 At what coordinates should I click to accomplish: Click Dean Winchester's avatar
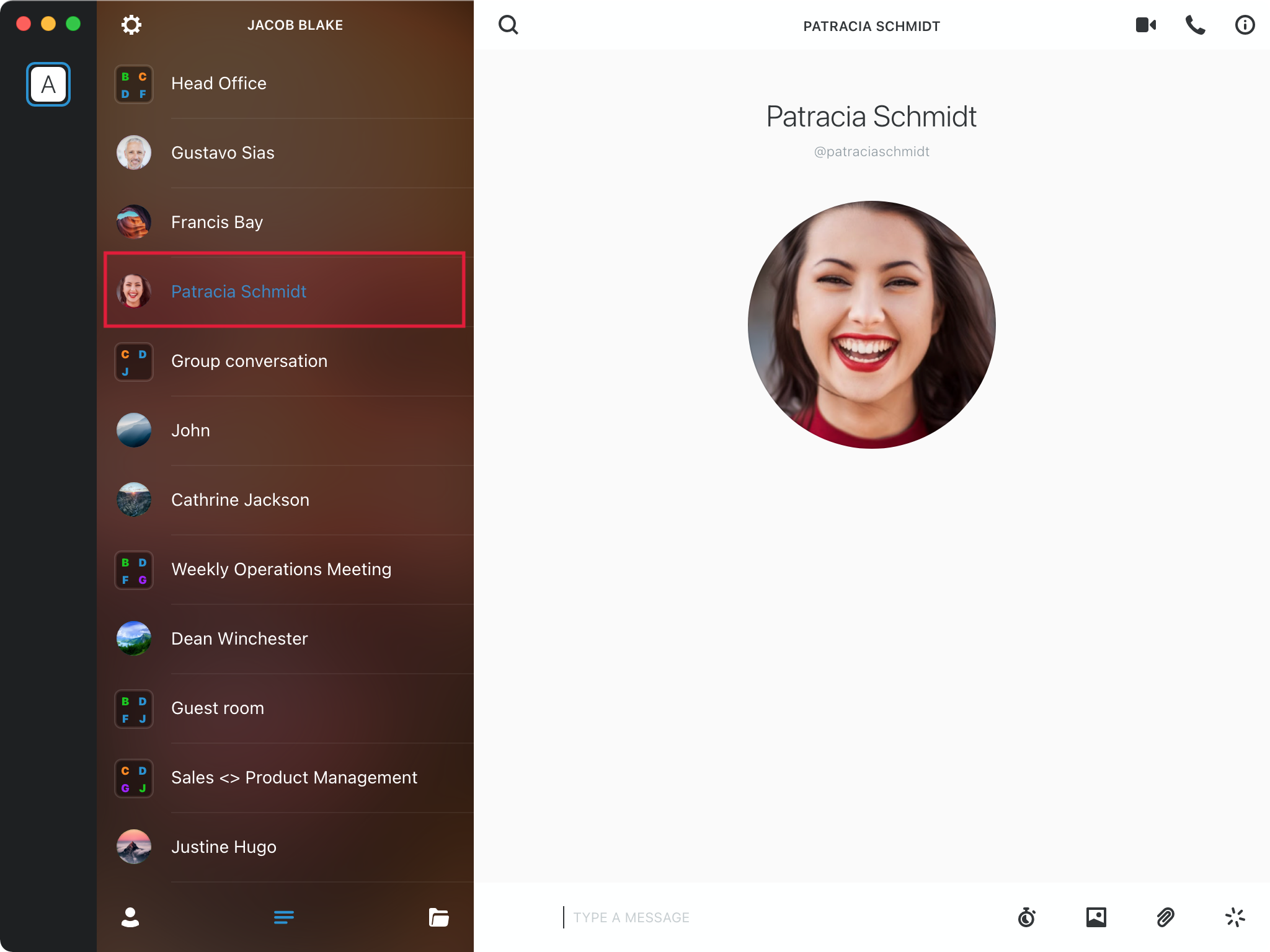(134, 638)
